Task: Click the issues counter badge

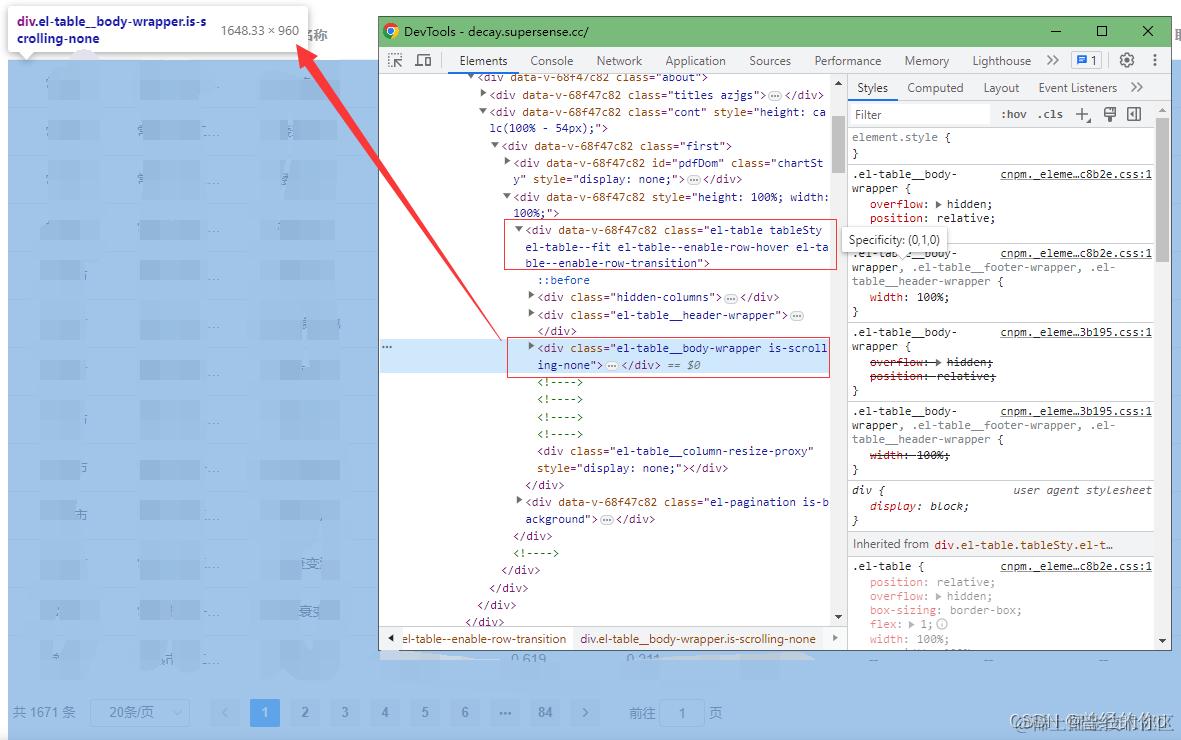Action: (1087, 60)
